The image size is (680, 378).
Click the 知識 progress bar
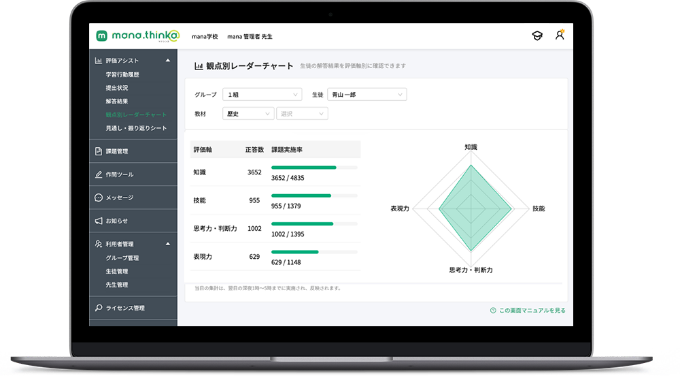pos(314,167)
